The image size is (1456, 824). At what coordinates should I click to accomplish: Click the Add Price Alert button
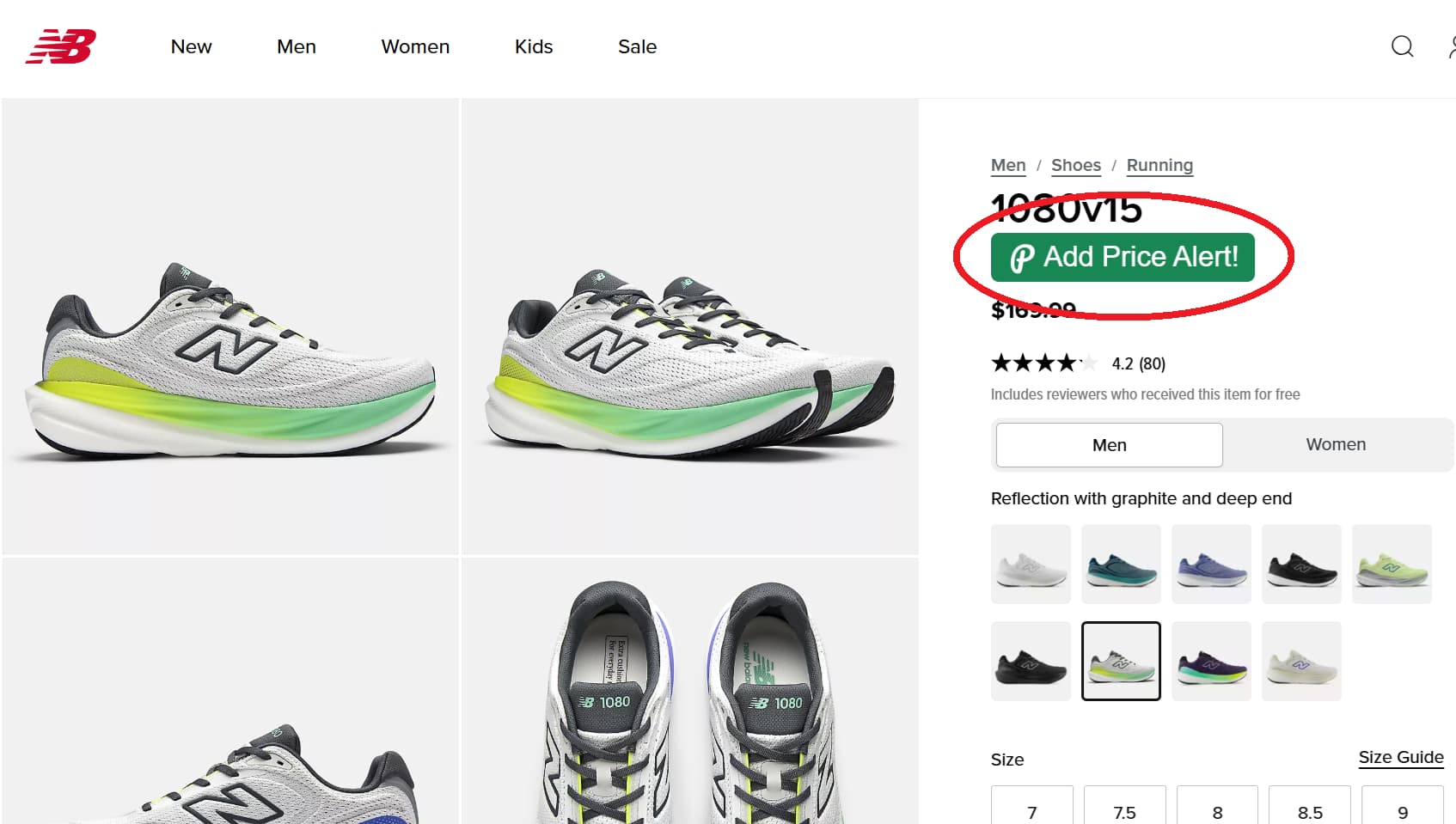[x=1122, y=256]
